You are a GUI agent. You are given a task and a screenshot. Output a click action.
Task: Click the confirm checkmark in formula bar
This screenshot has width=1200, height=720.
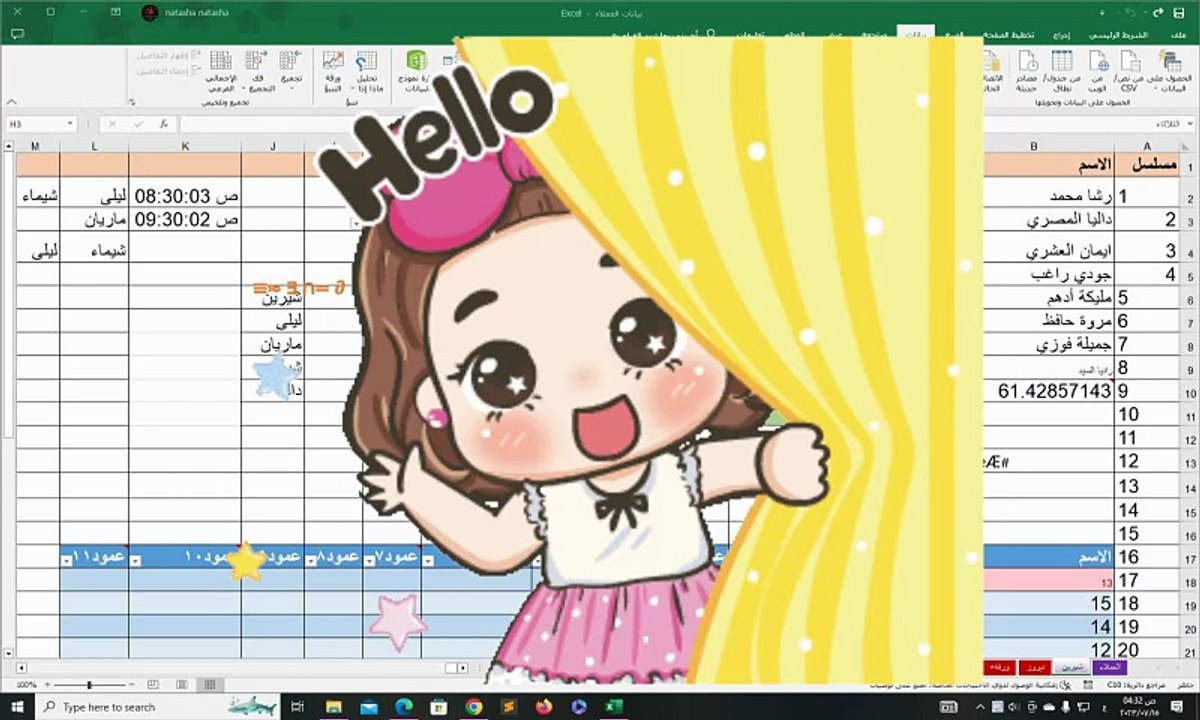[137, 124]
